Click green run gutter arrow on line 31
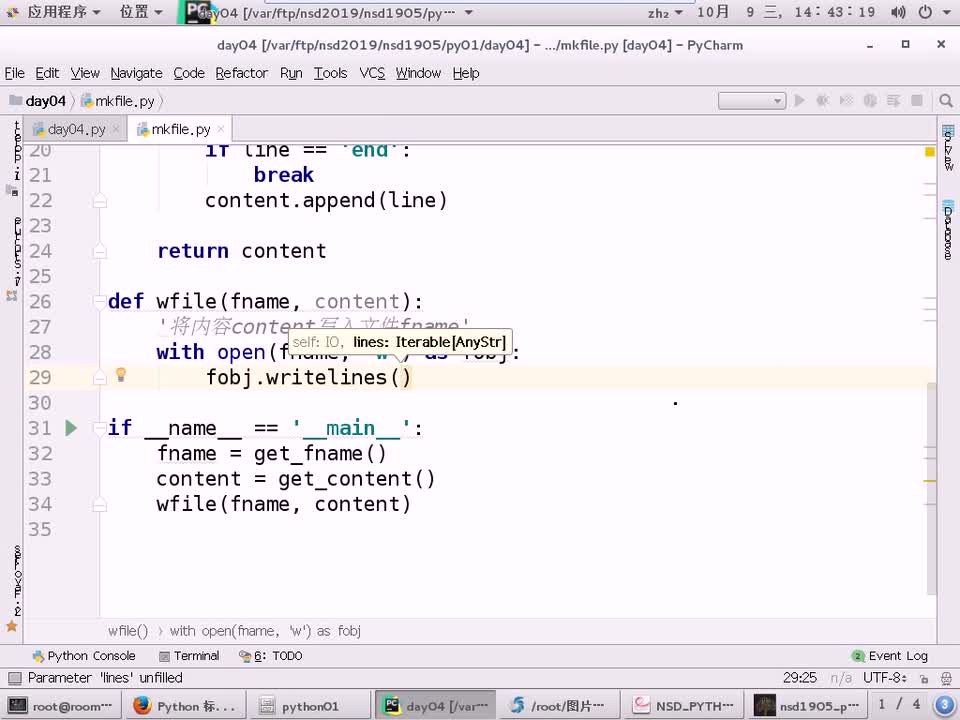Screen dimensions: 960x720 [x=71, y=428]
